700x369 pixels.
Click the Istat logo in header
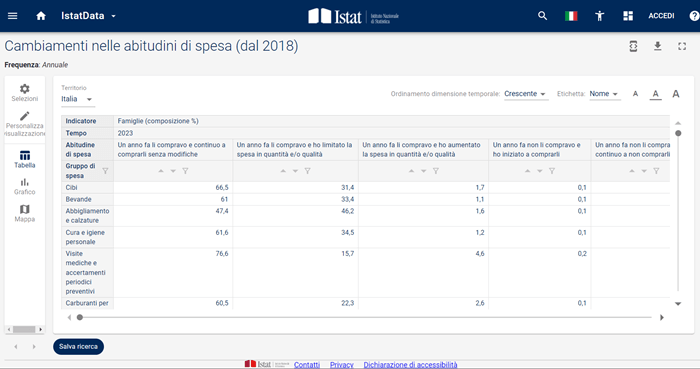[x=353, y=16]
